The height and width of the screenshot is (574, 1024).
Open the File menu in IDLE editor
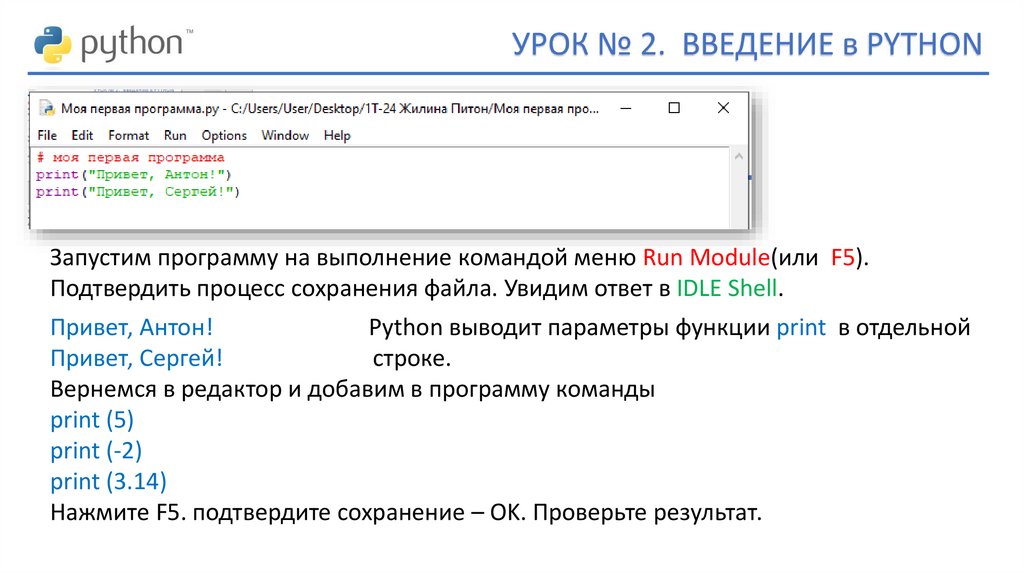tap(47, 135)
